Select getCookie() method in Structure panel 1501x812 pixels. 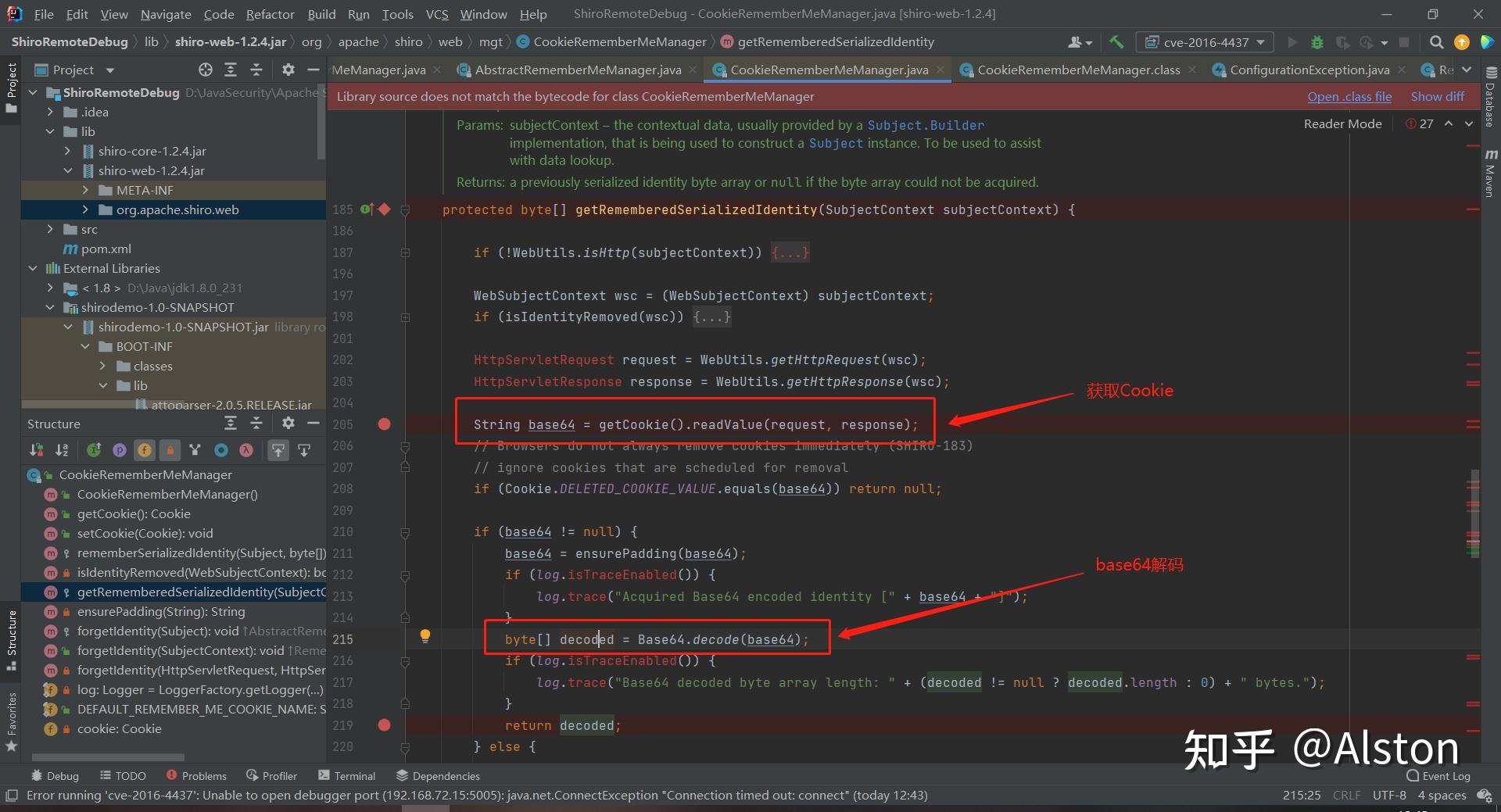pyautogui.click(x=134, y=513)
